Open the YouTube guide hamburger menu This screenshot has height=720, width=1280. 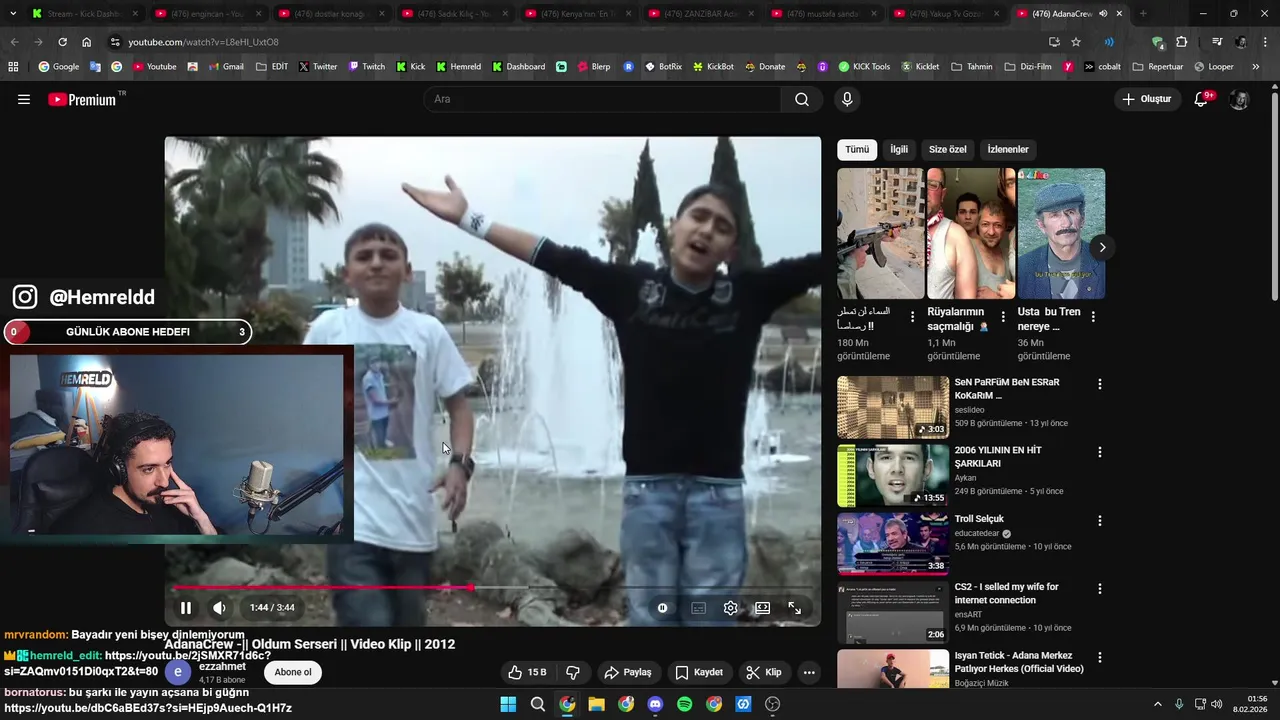(x=24, y=99)
